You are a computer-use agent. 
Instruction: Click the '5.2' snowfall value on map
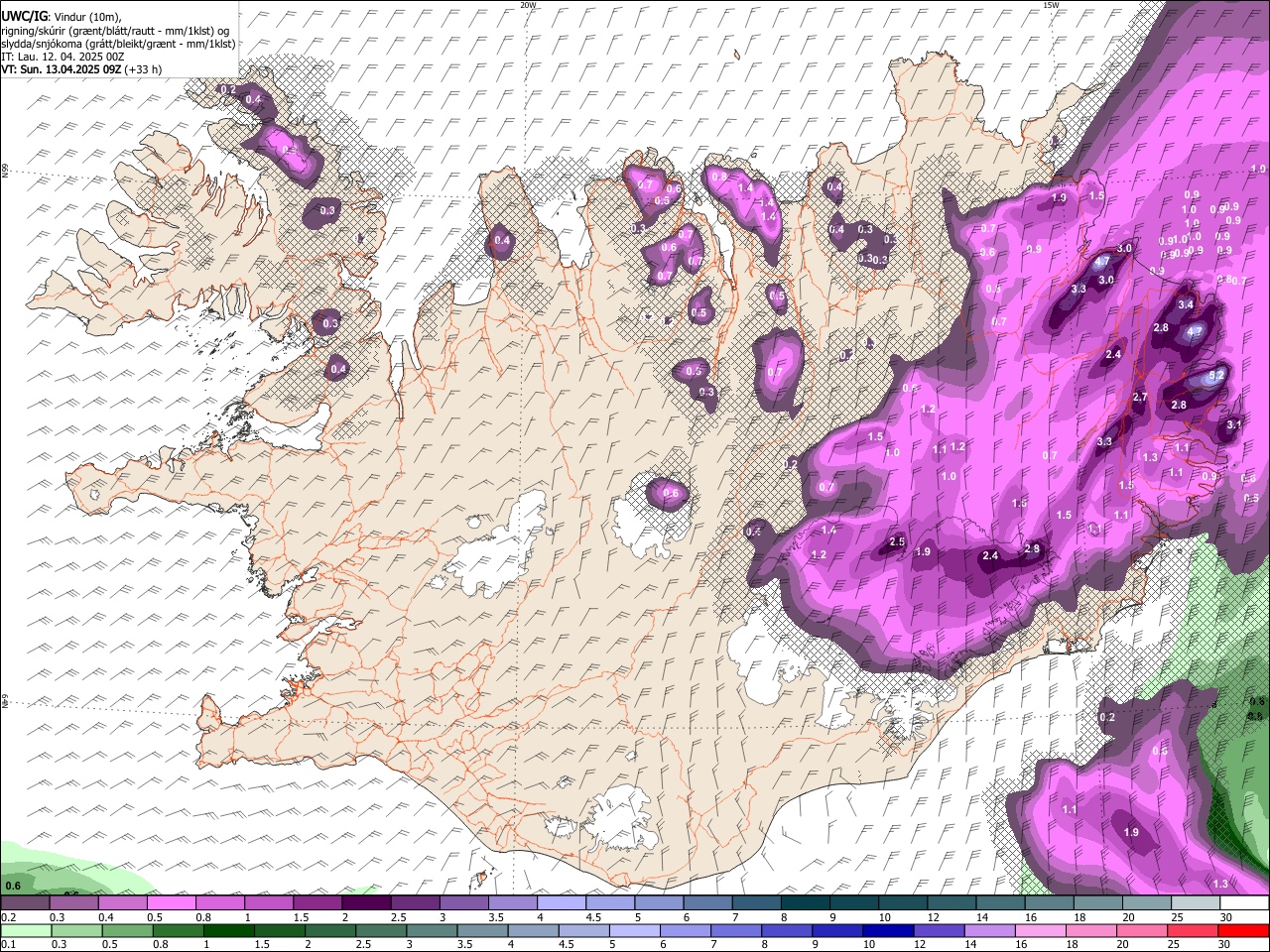click(1216, 376)
